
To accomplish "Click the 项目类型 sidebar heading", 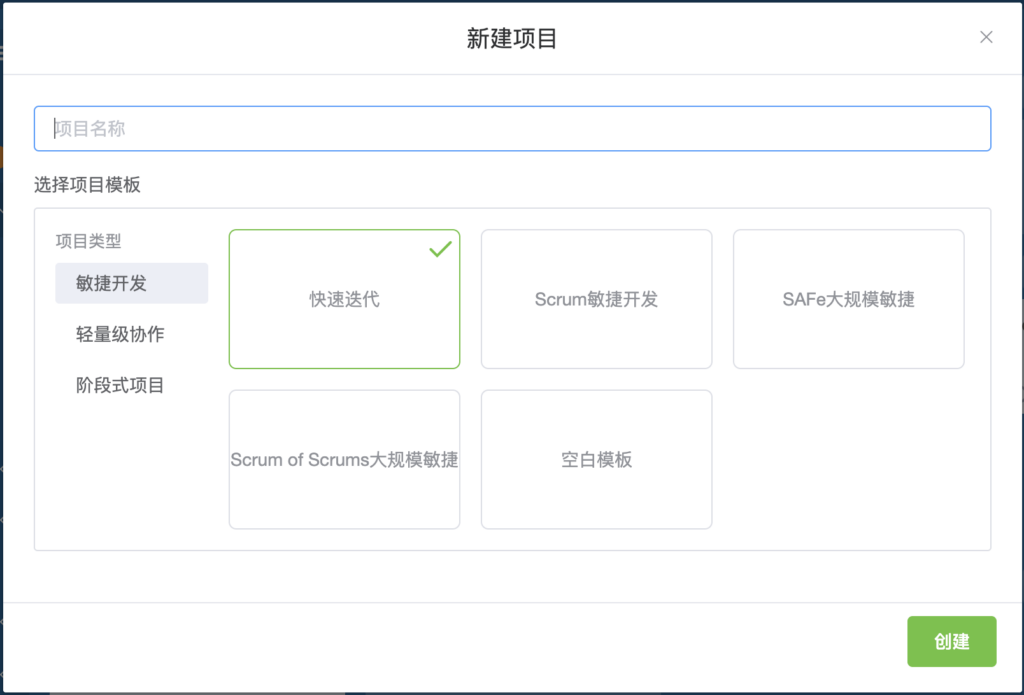I will pyautogui.click(x=88, y=241).
